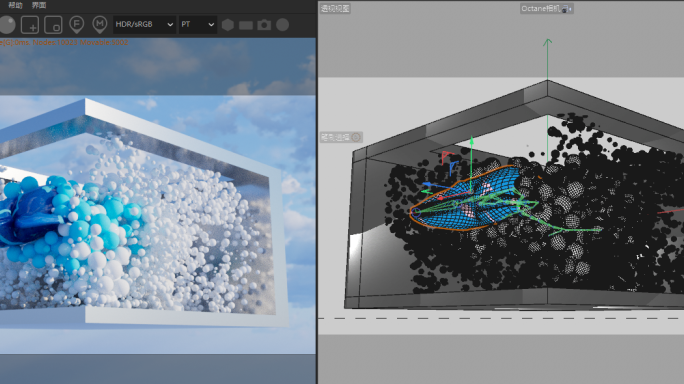Viewport: 684px width, 384px height.
Task: Select the render region plus icon
Action: point(30,25)
